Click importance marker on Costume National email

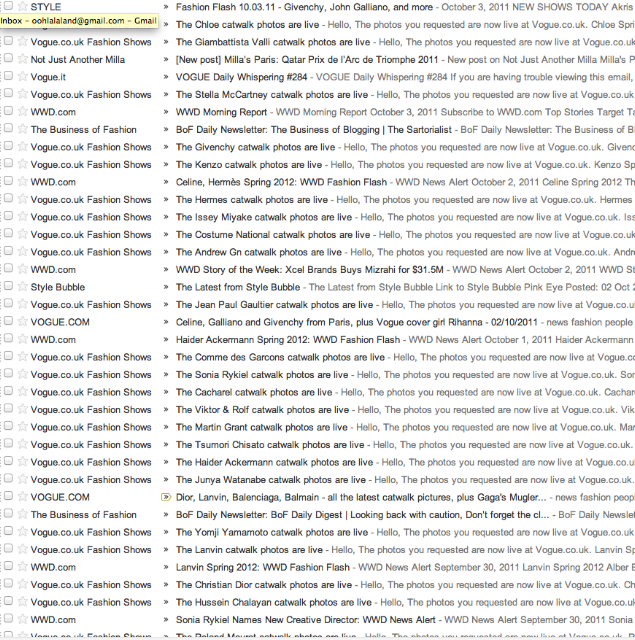166,235
